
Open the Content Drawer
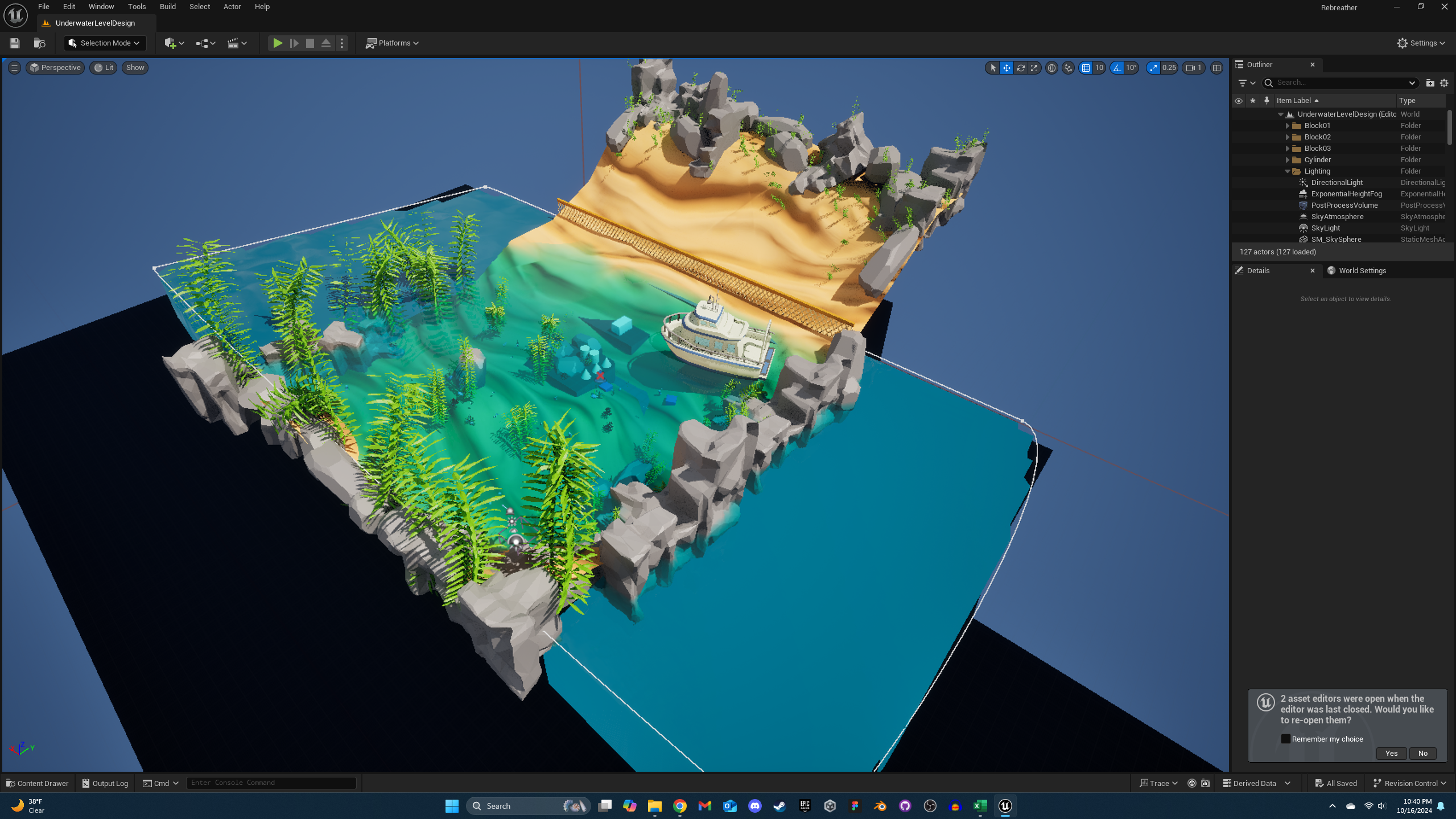[x=37, y=783]
